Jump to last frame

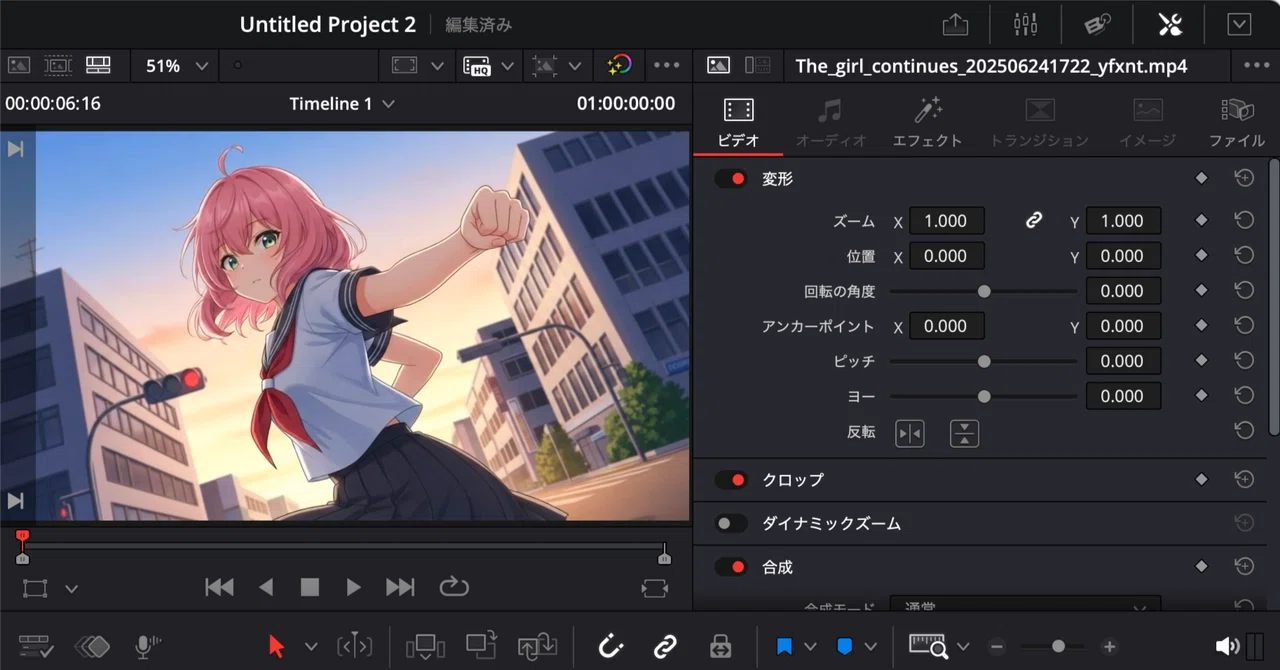tap(400, 587)
